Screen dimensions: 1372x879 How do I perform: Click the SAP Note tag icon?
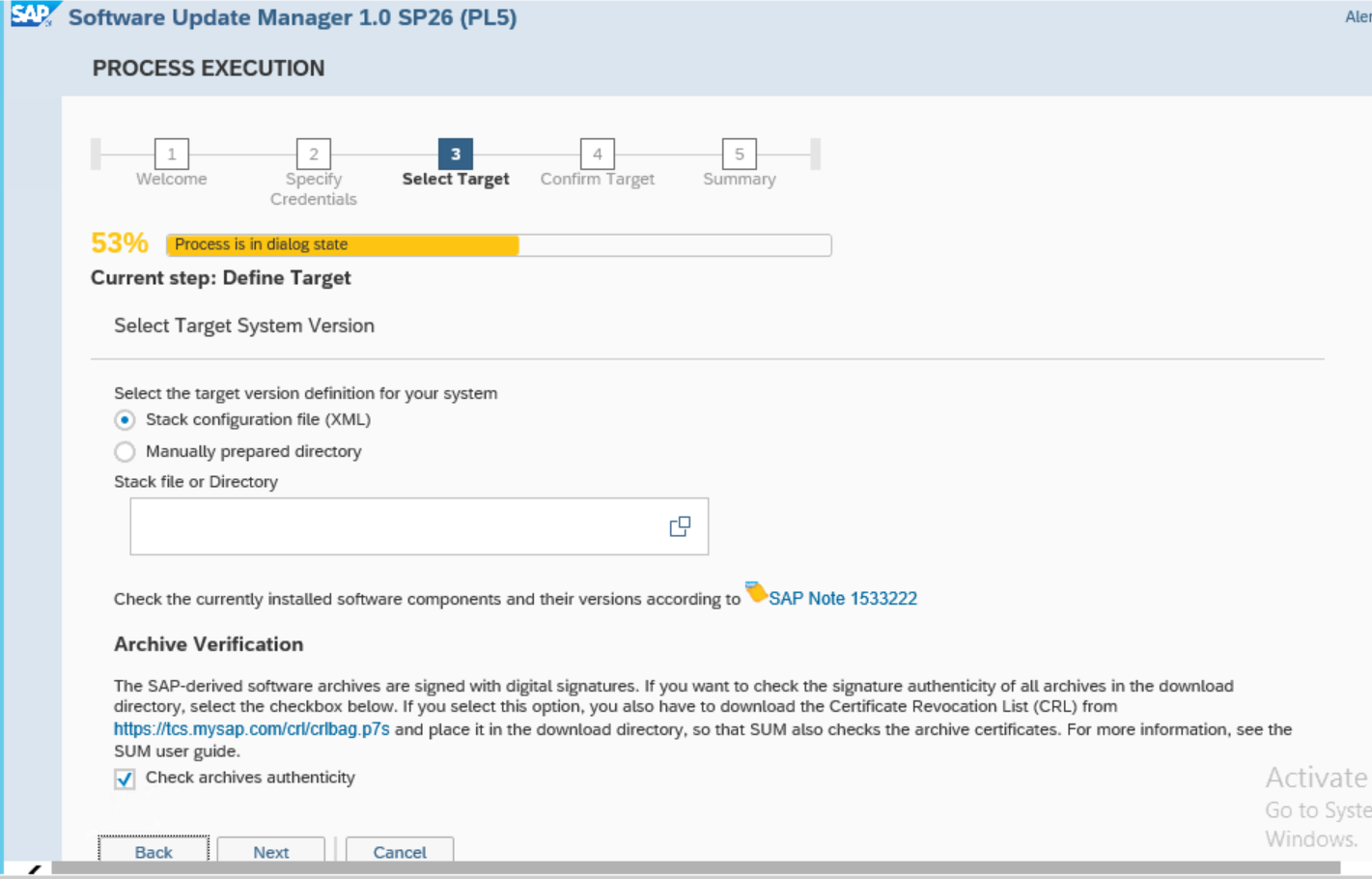point(756,592)
